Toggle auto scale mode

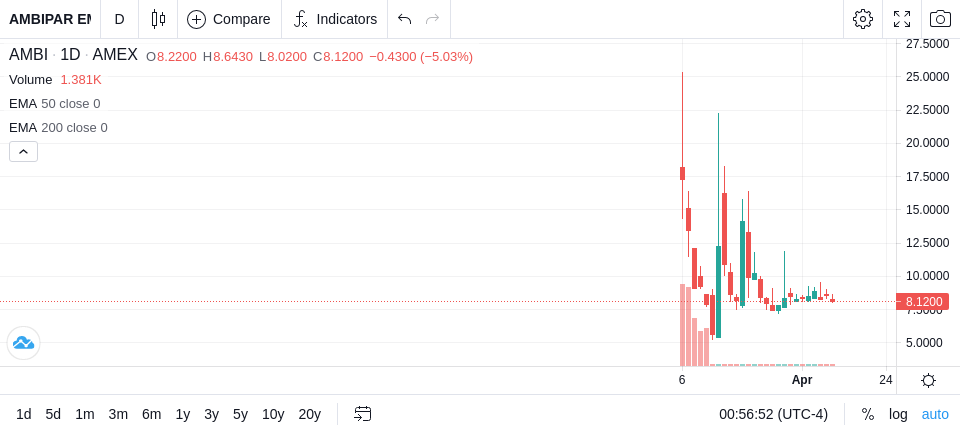pyautogui.click(x=935, y=414)
